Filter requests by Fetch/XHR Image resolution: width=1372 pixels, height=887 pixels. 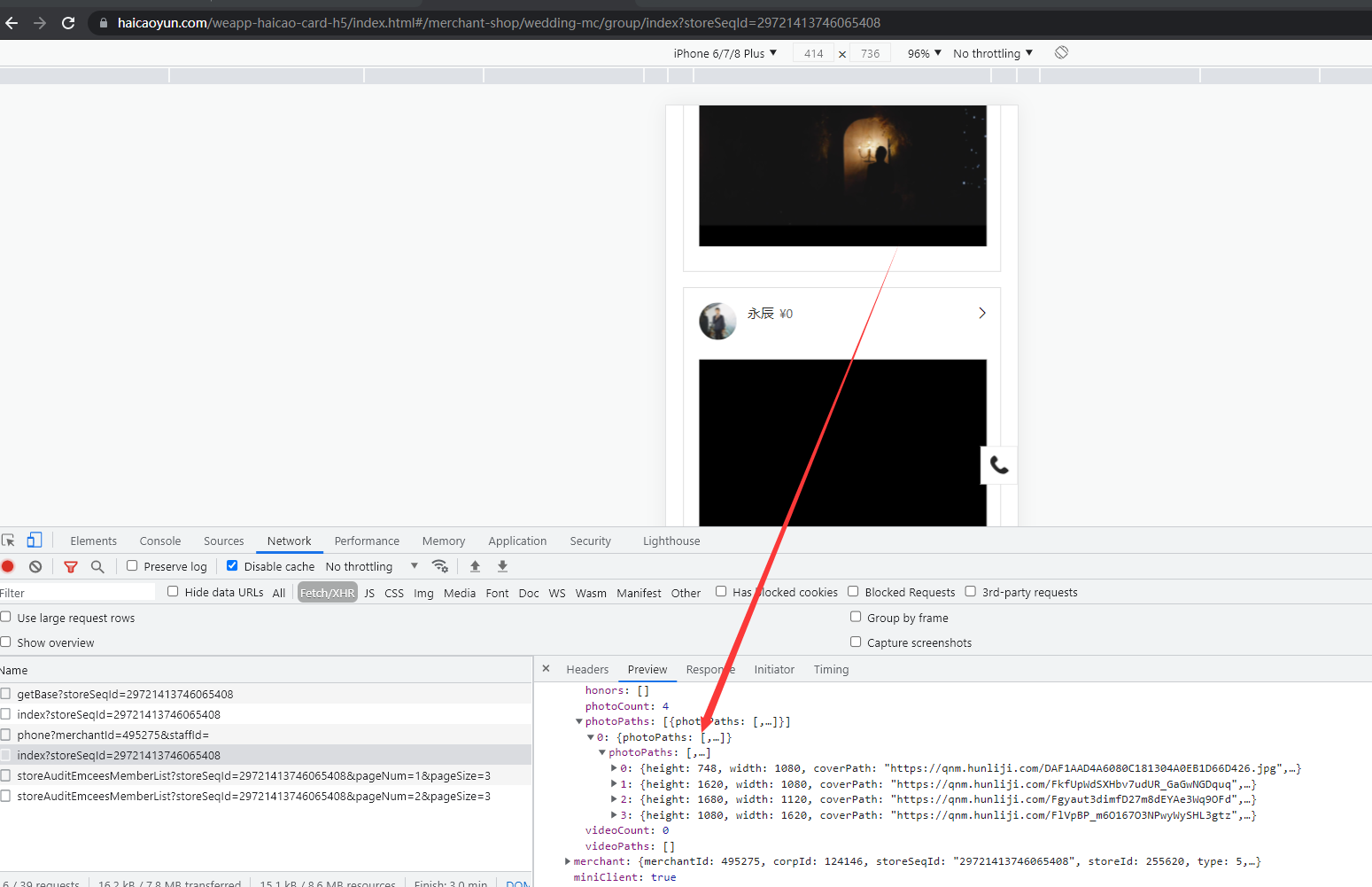(x=327, y=593)
